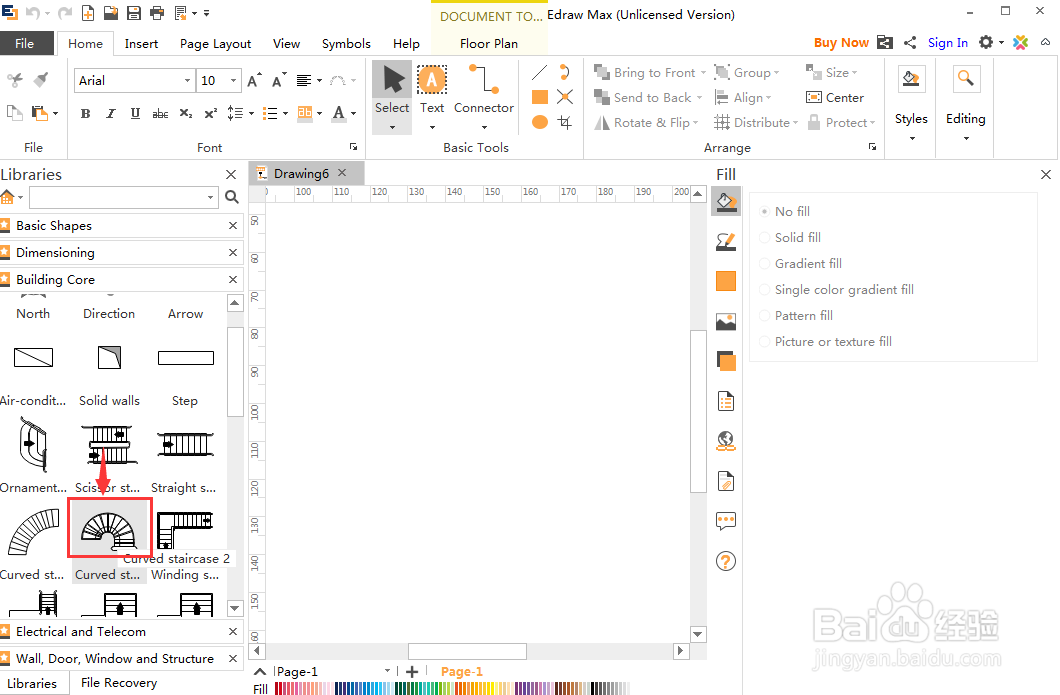
Task: Open the Hyperlink globe panel icon
Action: click(726, 441)
